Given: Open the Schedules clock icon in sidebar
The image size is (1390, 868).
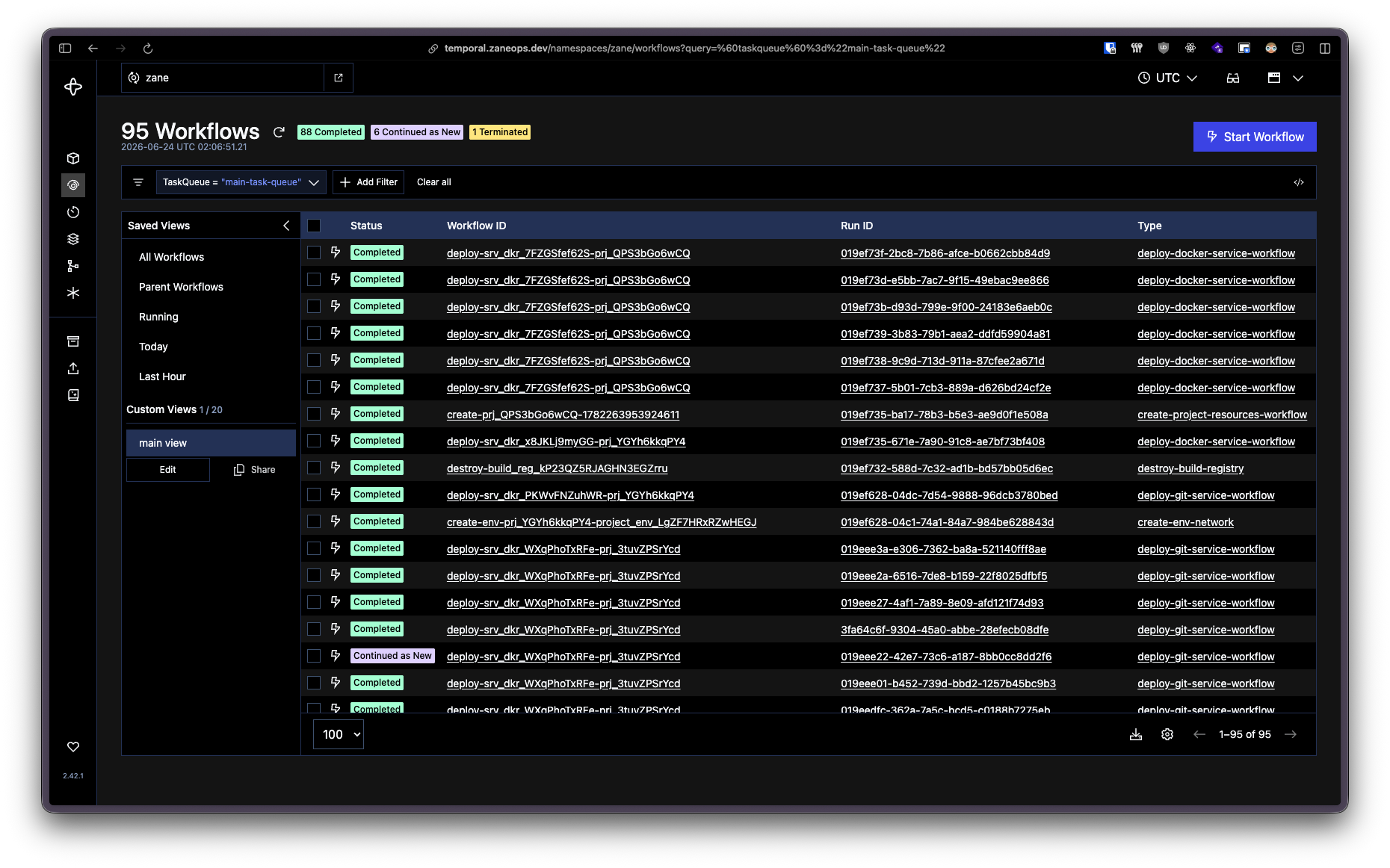Looking at the screenshot, I should [72, 212].
